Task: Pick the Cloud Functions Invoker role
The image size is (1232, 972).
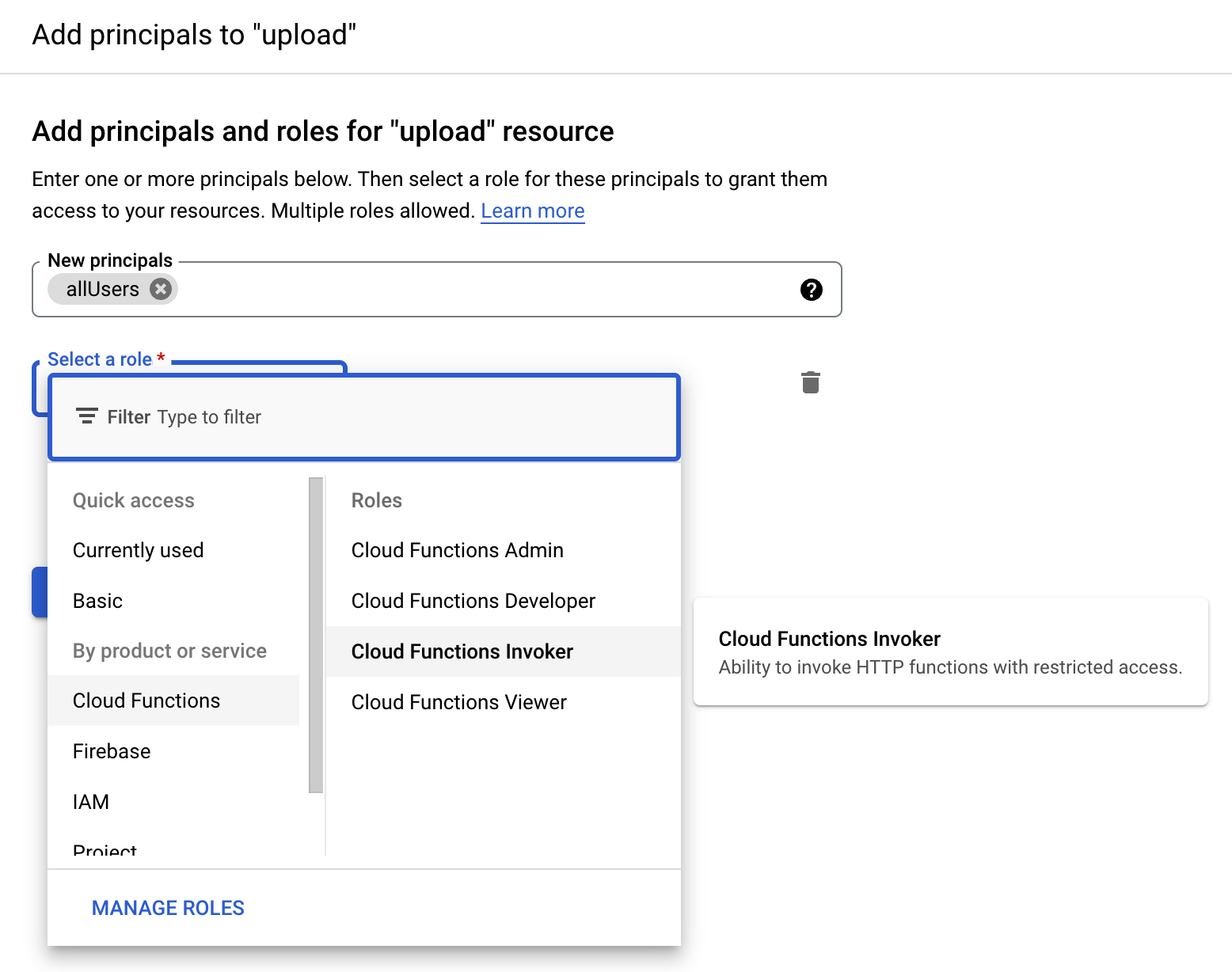Action: click(462, 651)
